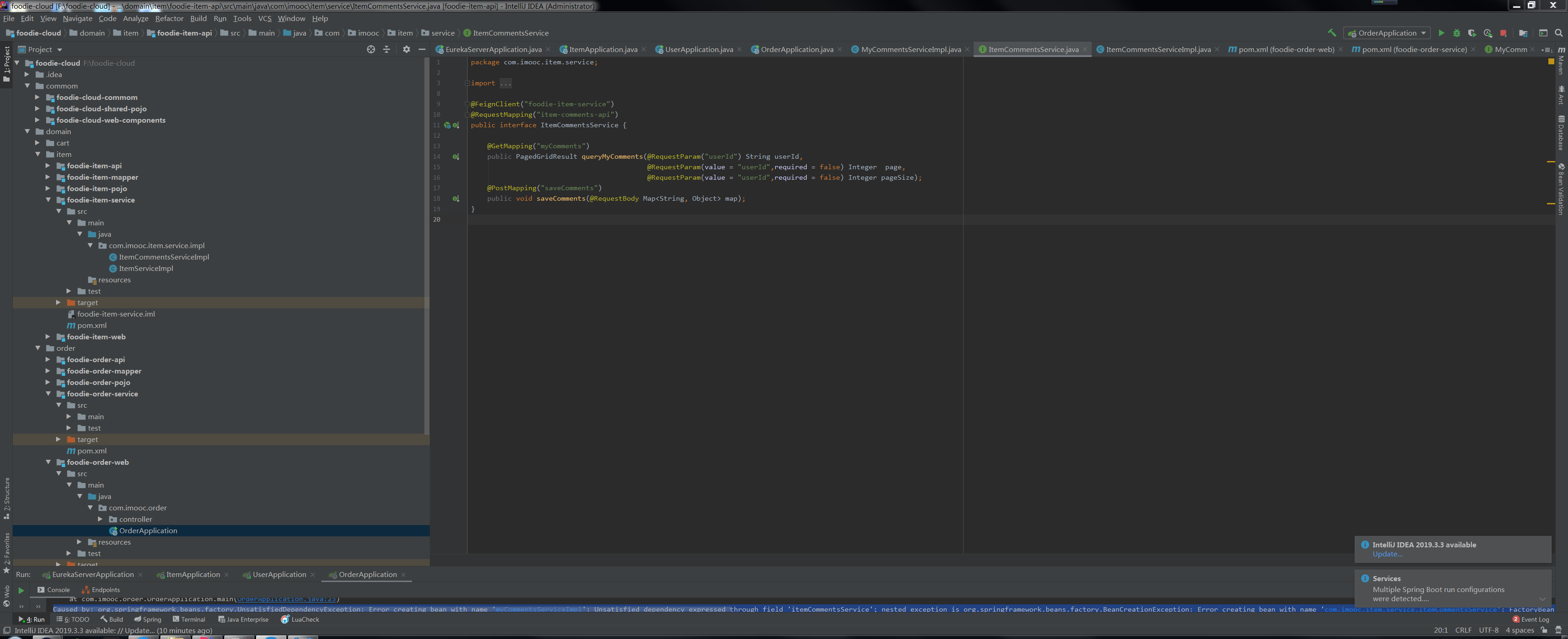Change UTF-8 file encoding
1568x639 pixels.
point(1488,630)
